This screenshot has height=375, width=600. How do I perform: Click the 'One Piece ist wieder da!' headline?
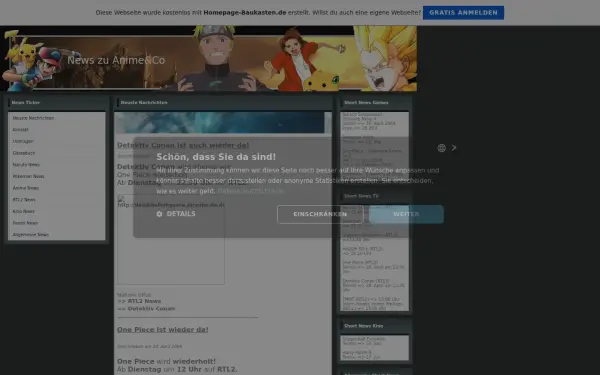(163, 329)
